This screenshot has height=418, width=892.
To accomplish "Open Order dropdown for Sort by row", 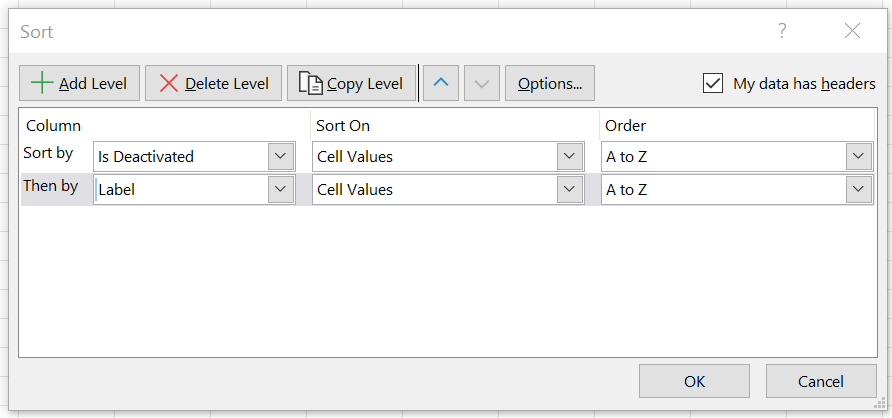I will (x=858, y=156).
